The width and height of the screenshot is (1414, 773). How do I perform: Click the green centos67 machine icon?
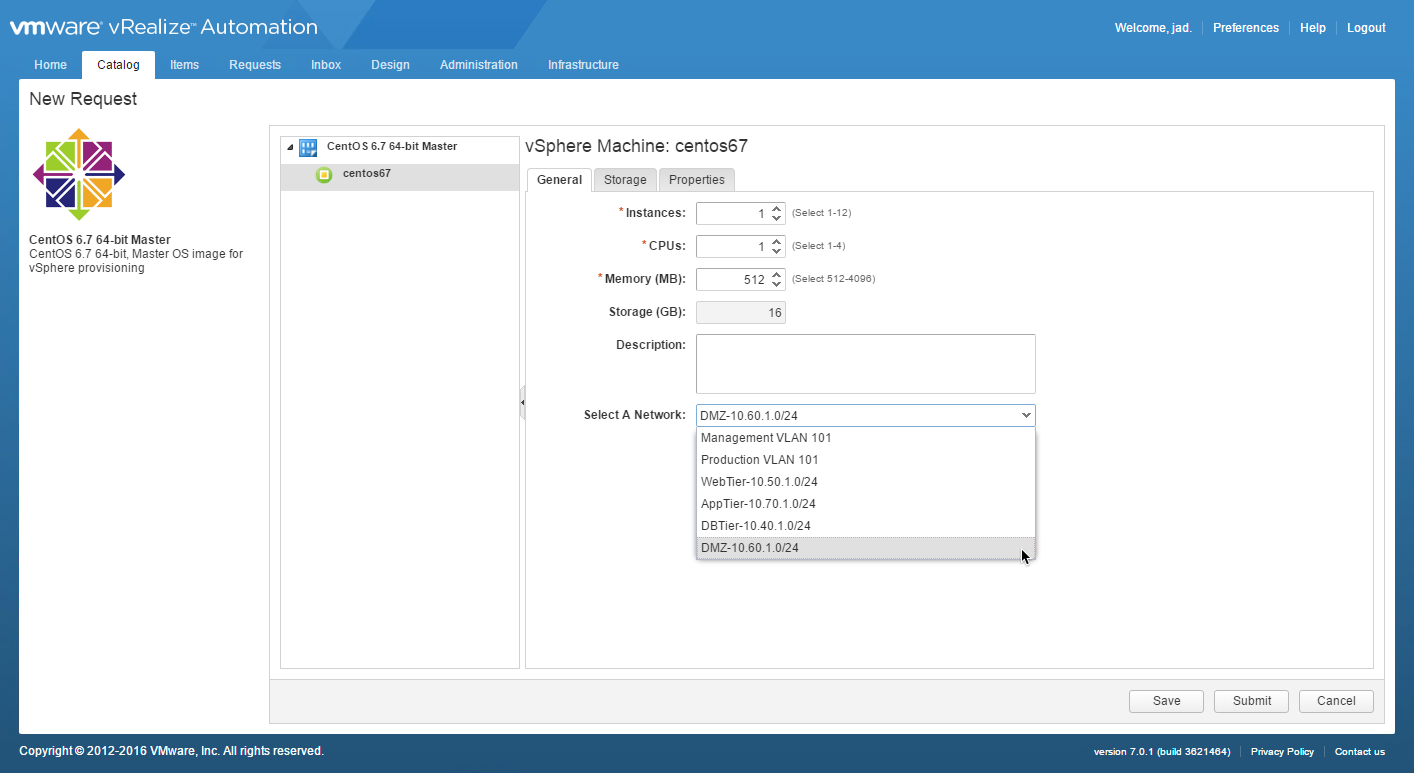(x=323, y=175)
